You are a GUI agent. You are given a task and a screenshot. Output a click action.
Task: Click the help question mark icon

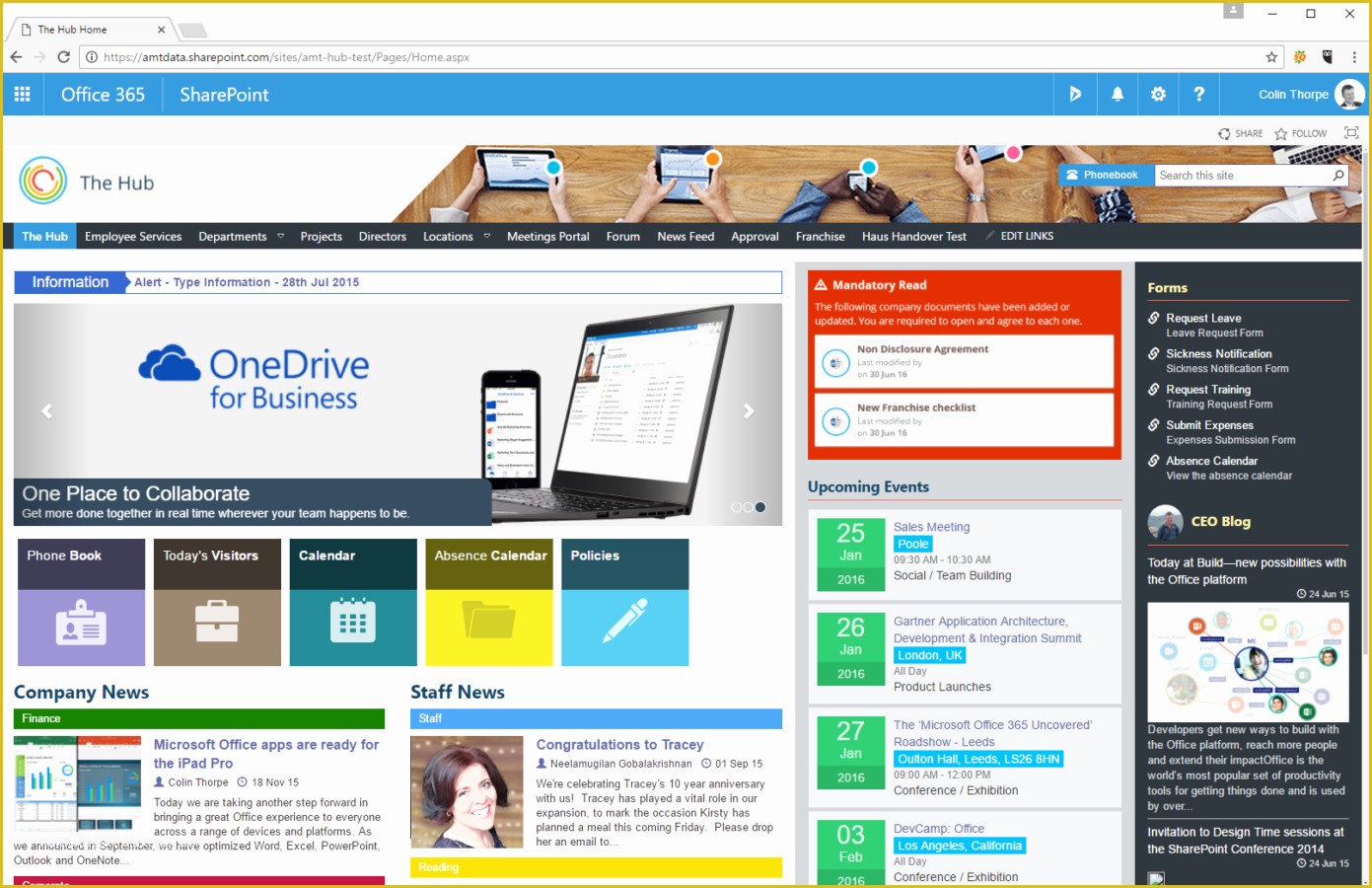(x=1198, y=95)
